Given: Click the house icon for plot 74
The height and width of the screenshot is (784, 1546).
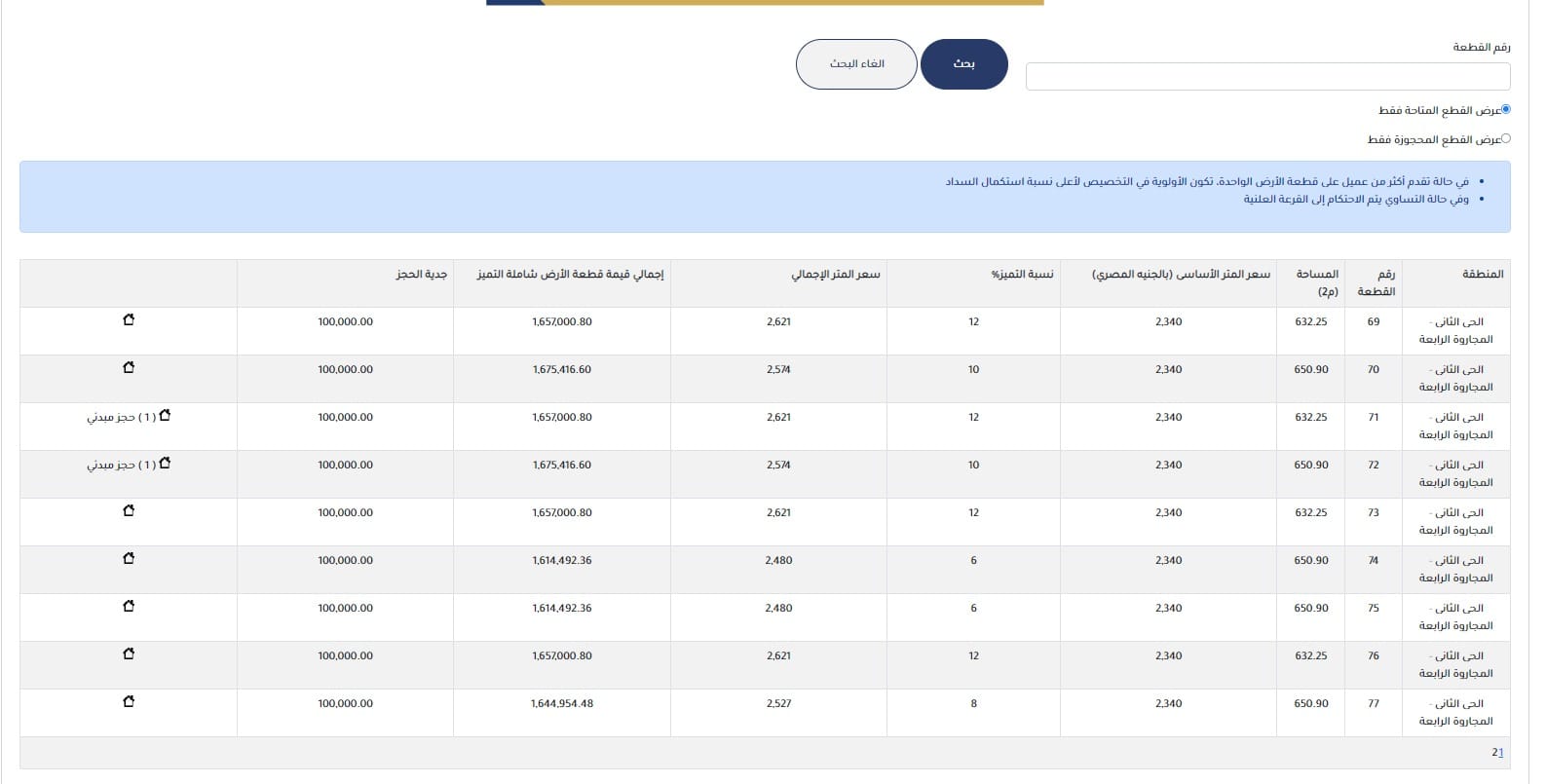Looking at the screenshot, I should click(x=129, y=559).
